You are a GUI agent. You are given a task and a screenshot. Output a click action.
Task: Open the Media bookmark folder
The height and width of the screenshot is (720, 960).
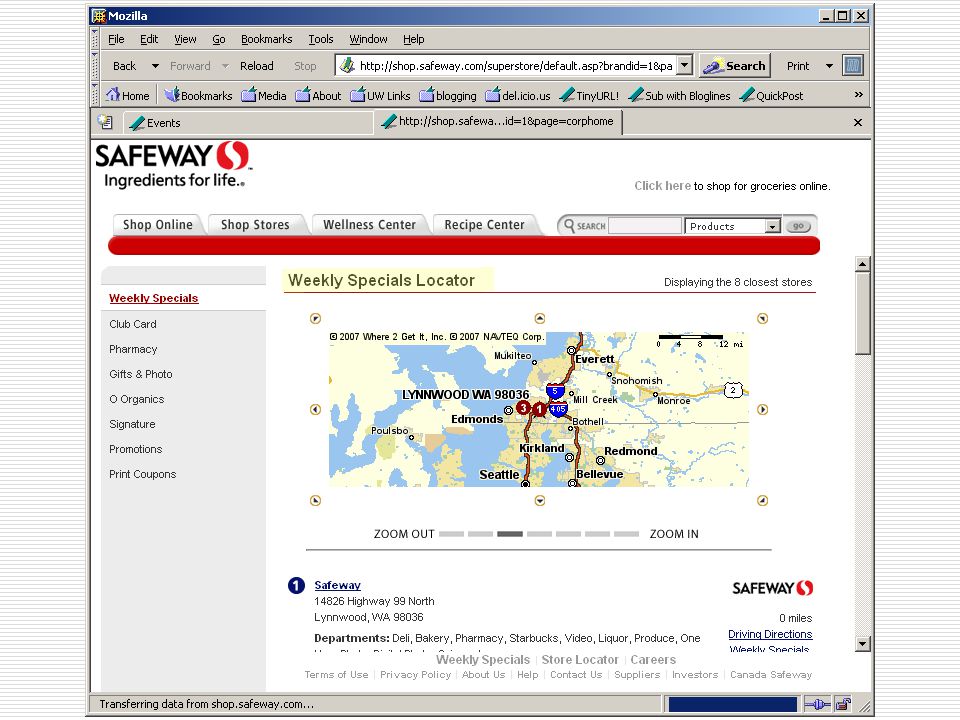click(264, 96)
